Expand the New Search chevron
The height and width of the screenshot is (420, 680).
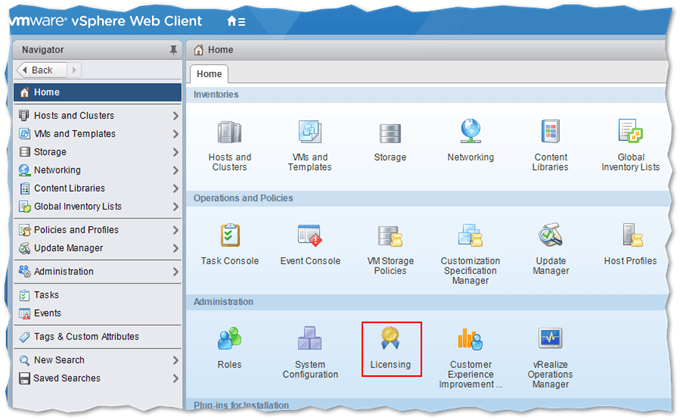pos(175,360)
